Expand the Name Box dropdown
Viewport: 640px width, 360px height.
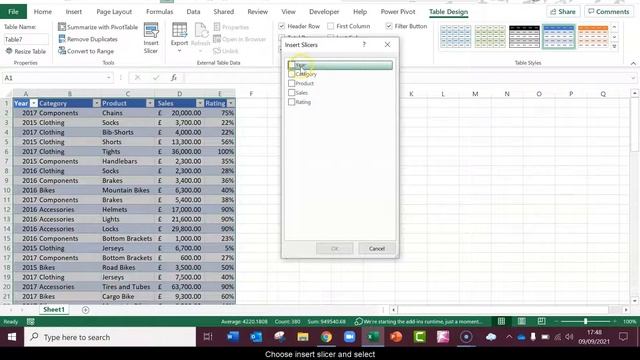click(x=109, y=78)
